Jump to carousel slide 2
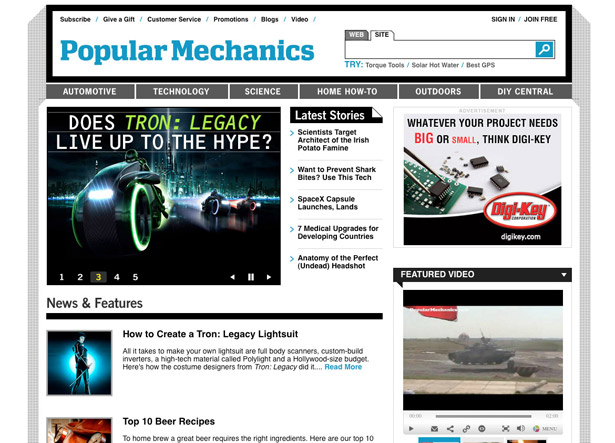Screen dimensions: 615x443 80,277
